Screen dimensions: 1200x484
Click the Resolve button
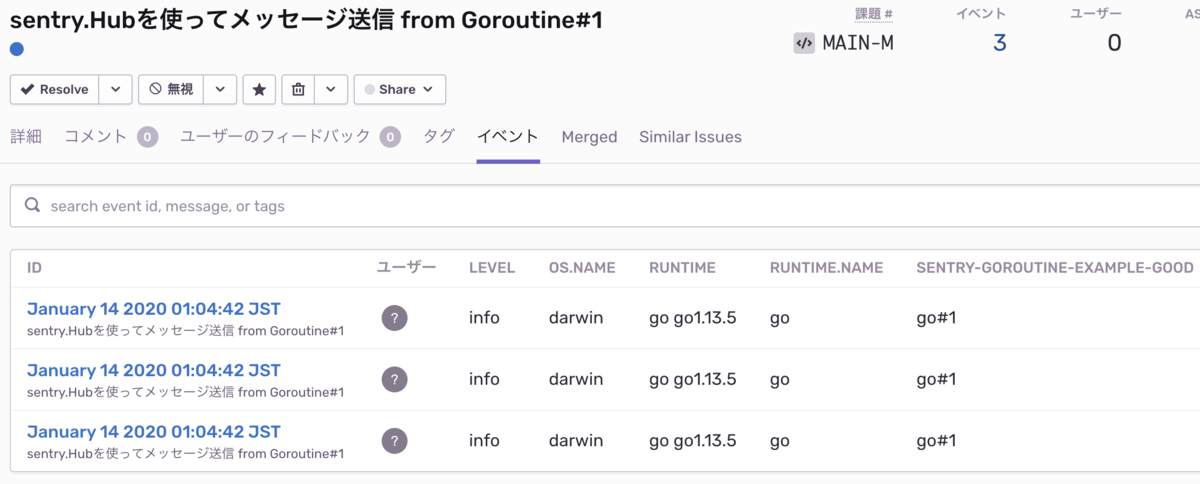coord(54,89)
